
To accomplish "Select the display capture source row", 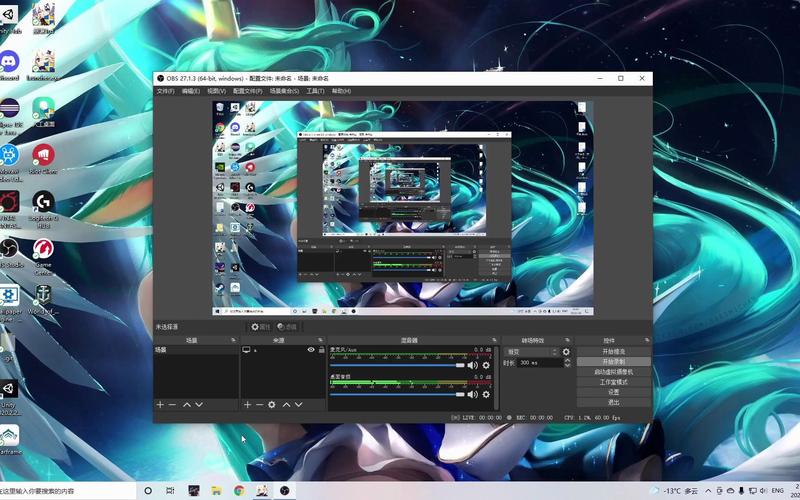I will tap(283, 351).
